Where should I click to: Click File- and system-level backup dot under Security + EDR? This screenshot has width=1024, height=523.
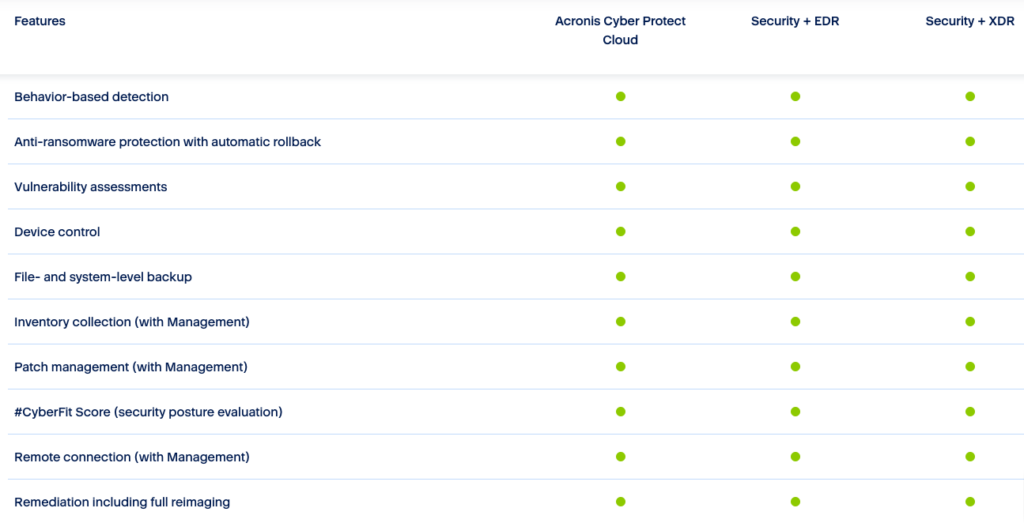click(x=795, y=277)
